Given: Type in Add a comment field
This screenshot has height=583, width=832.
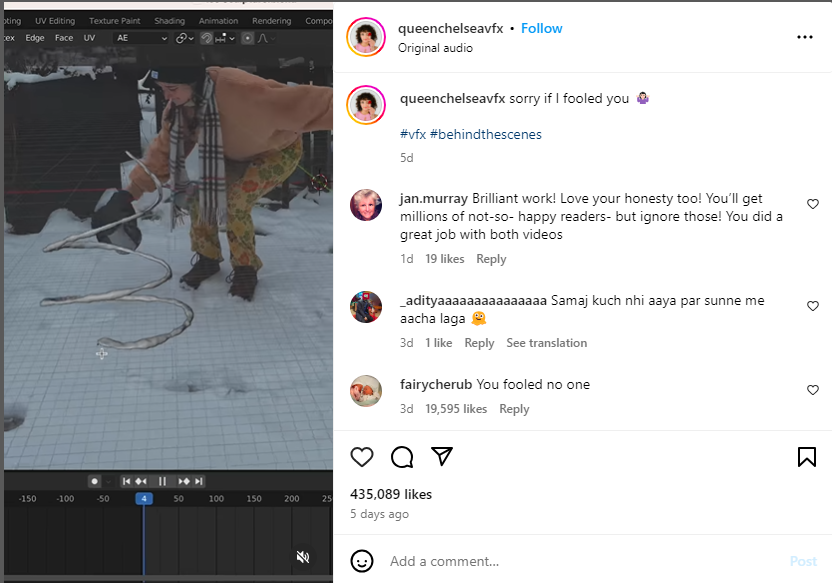Looking at the screenshot, I should point(580,561).
